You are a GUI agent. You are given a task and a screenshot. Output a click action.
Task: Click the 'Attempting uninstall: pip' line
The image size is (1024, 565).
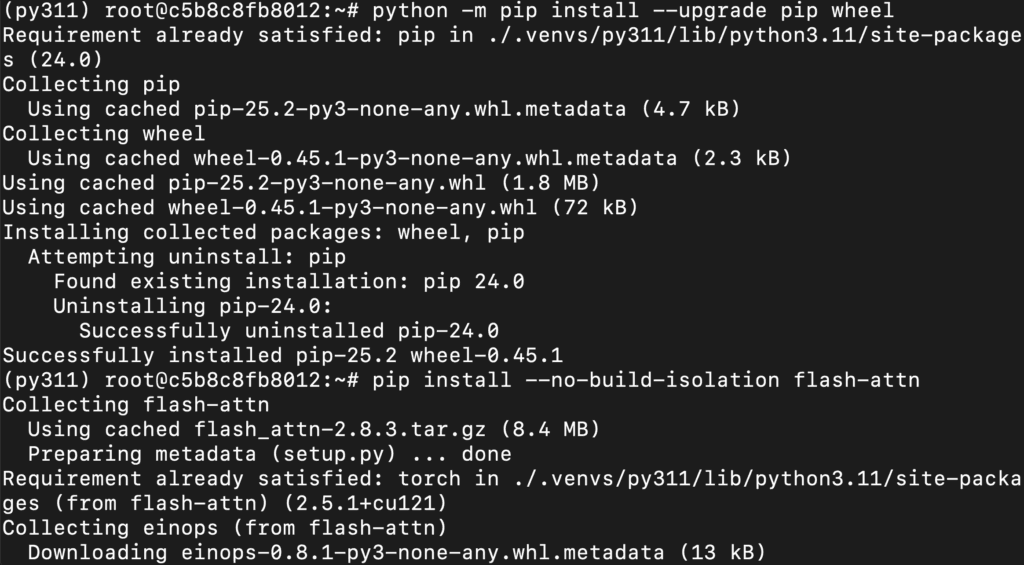(x=174, y=257)
